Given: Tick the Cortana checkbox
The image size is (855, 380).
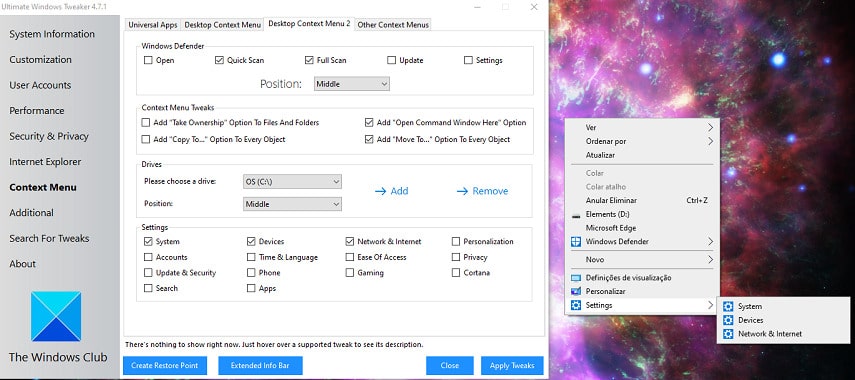Looking at the screenshot, I should coord(456,273).
